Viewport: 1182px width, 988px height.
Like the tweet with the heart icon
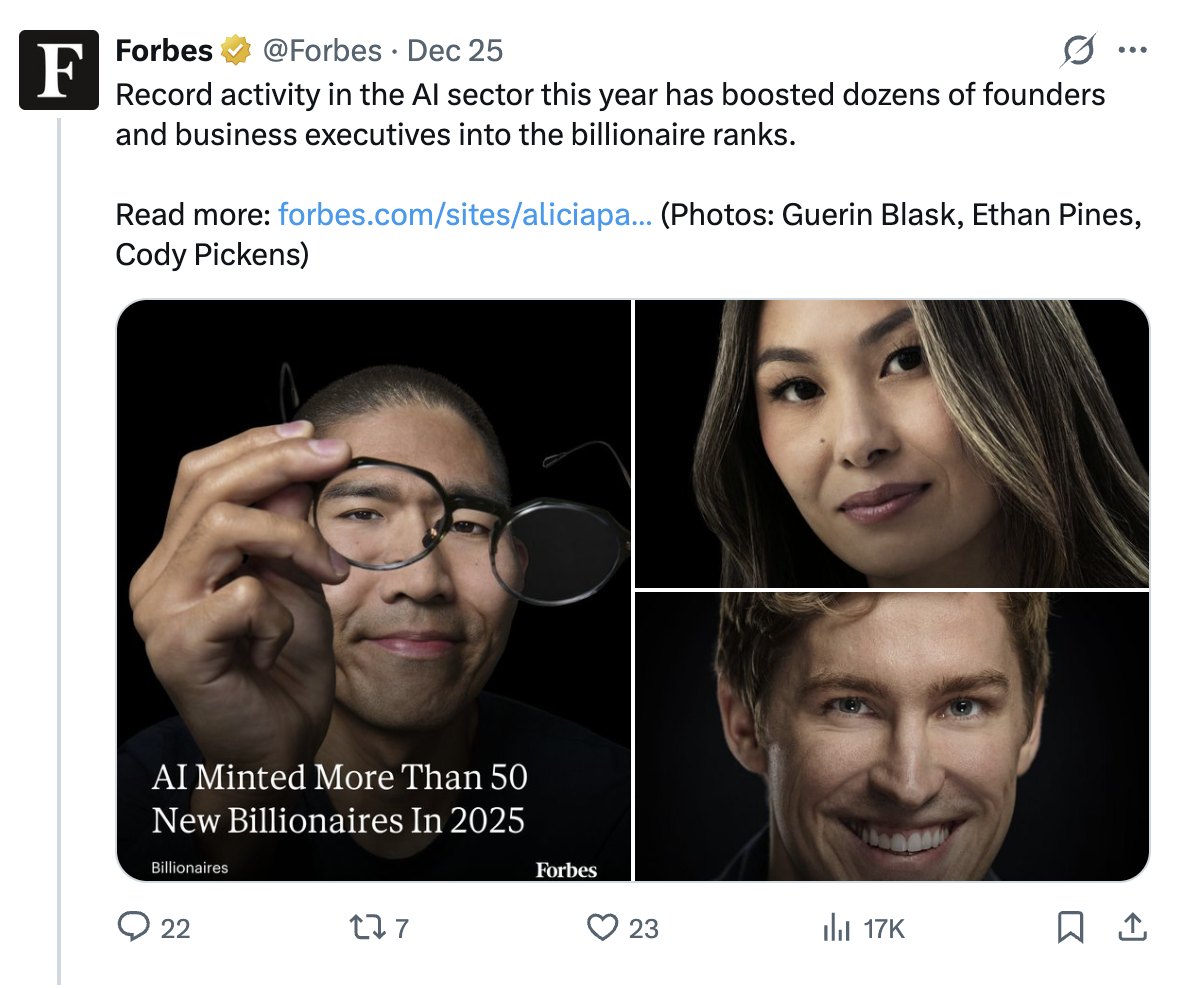[604, 928]
